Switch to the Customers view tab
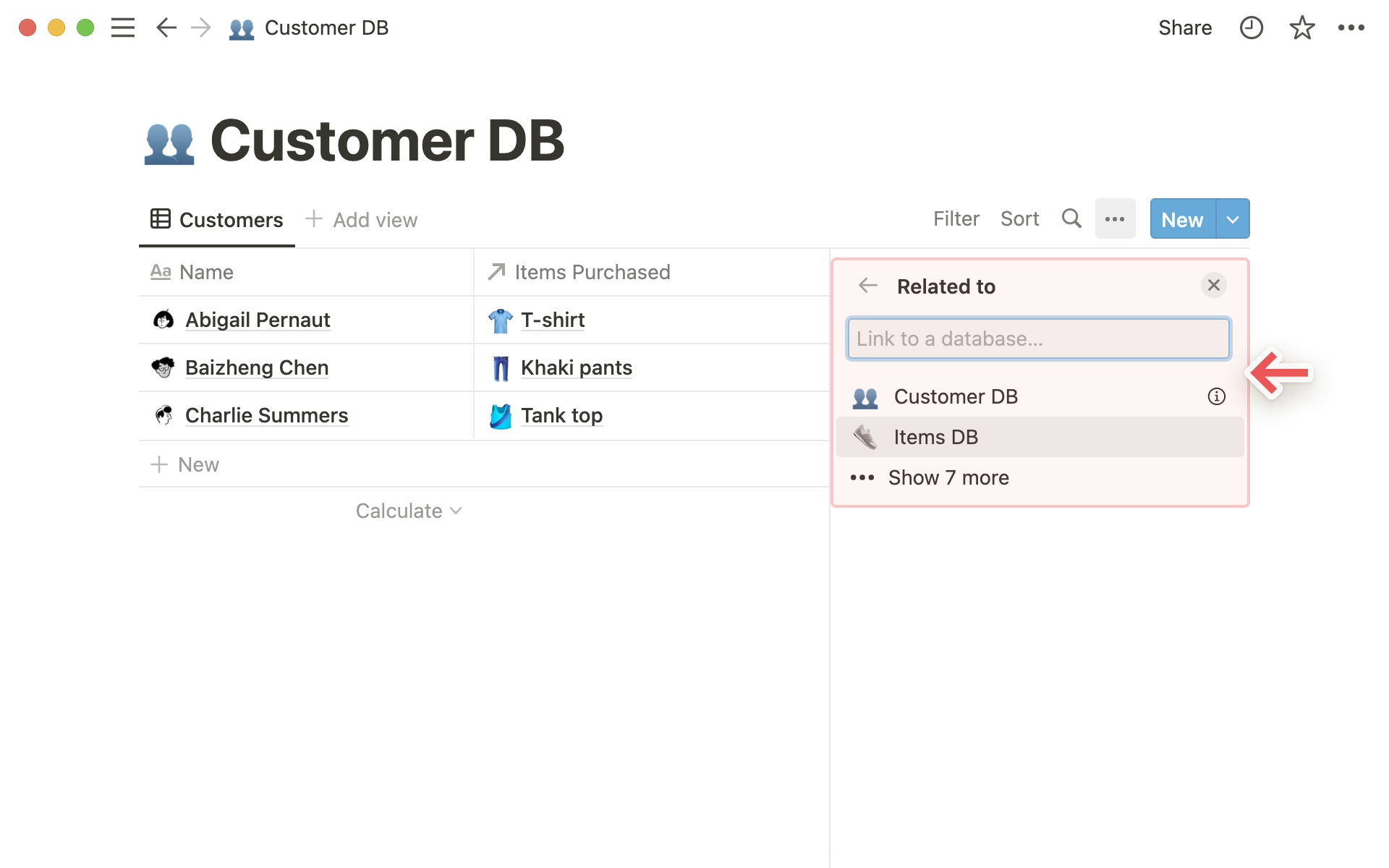The width and height of the screenshot is (1389, 868). coord(215,219)
